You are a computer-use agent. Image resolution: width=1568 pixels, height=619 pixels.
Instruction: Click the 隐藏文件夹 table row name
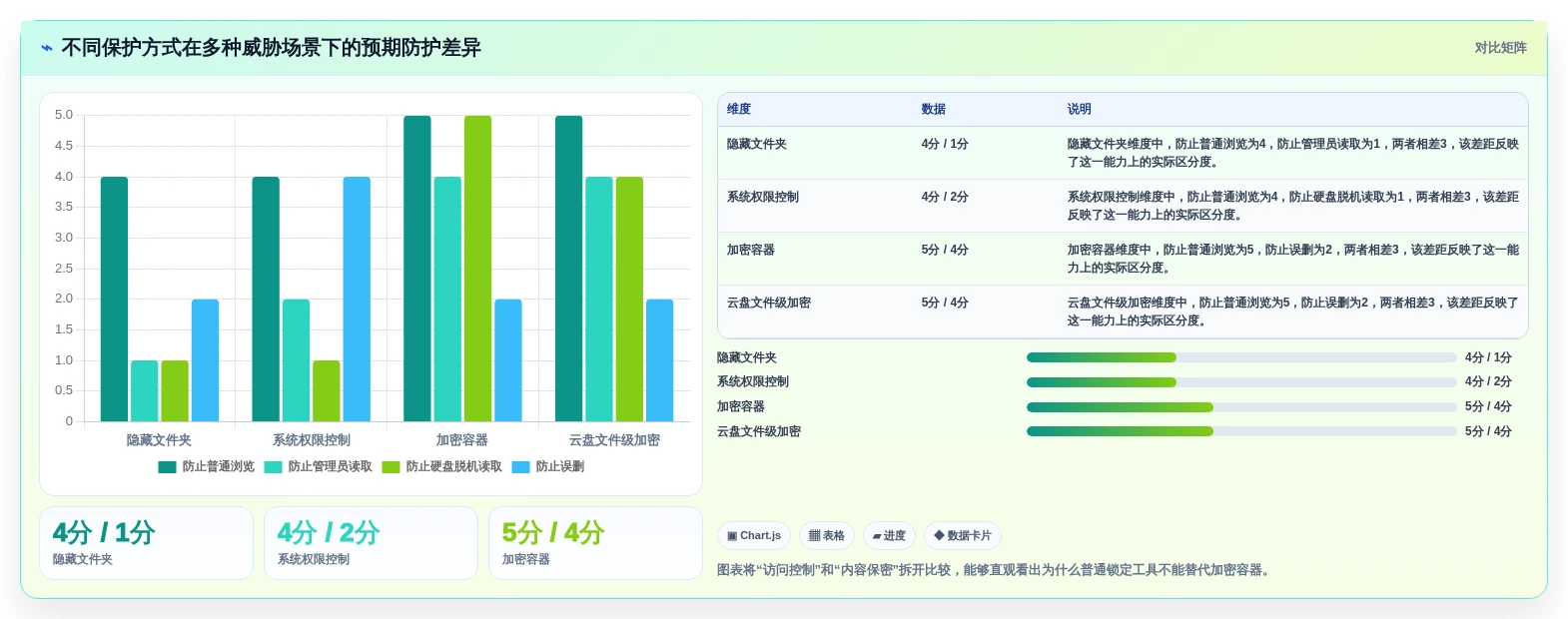[x=757, y=144]
